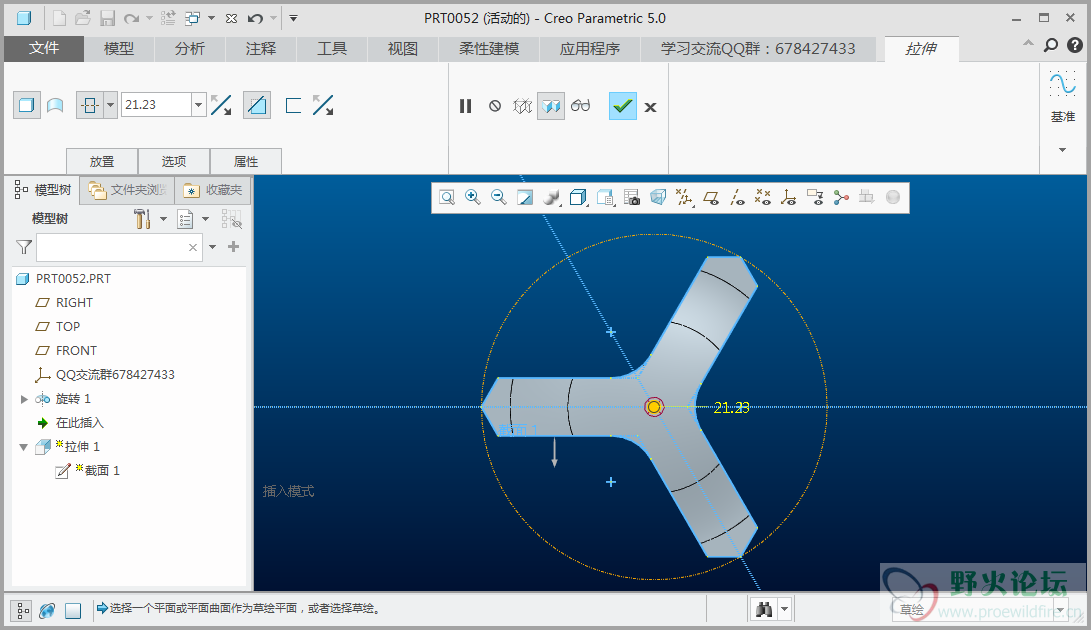Click verify mode glasses icon
Screen dimensions: 1091x630
pyautogui.click(x=580, y=106)
